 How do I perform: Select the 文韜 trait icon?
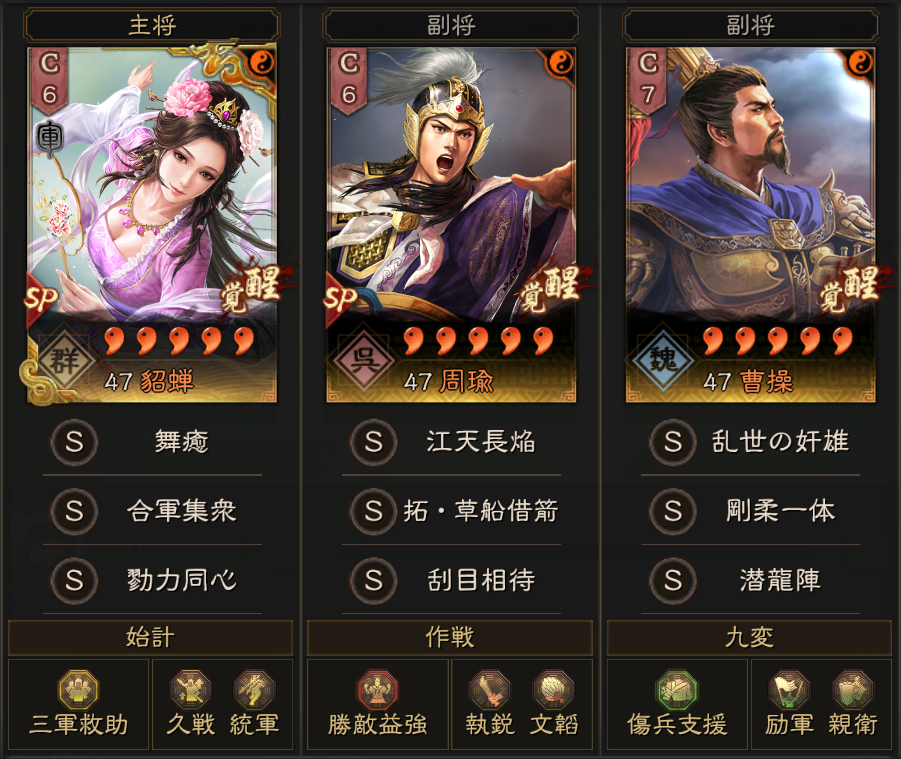[x=553, y=689]
